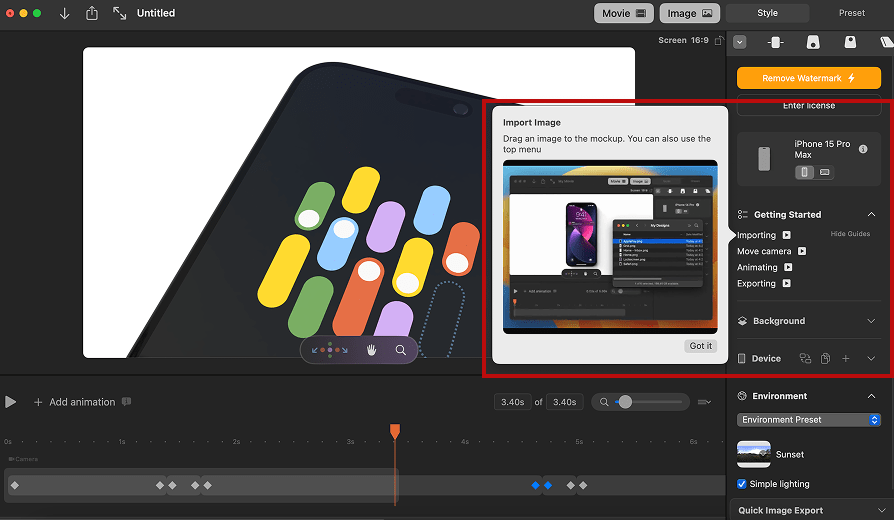Dismiss the guide with Got it

[x=701, y=346]
